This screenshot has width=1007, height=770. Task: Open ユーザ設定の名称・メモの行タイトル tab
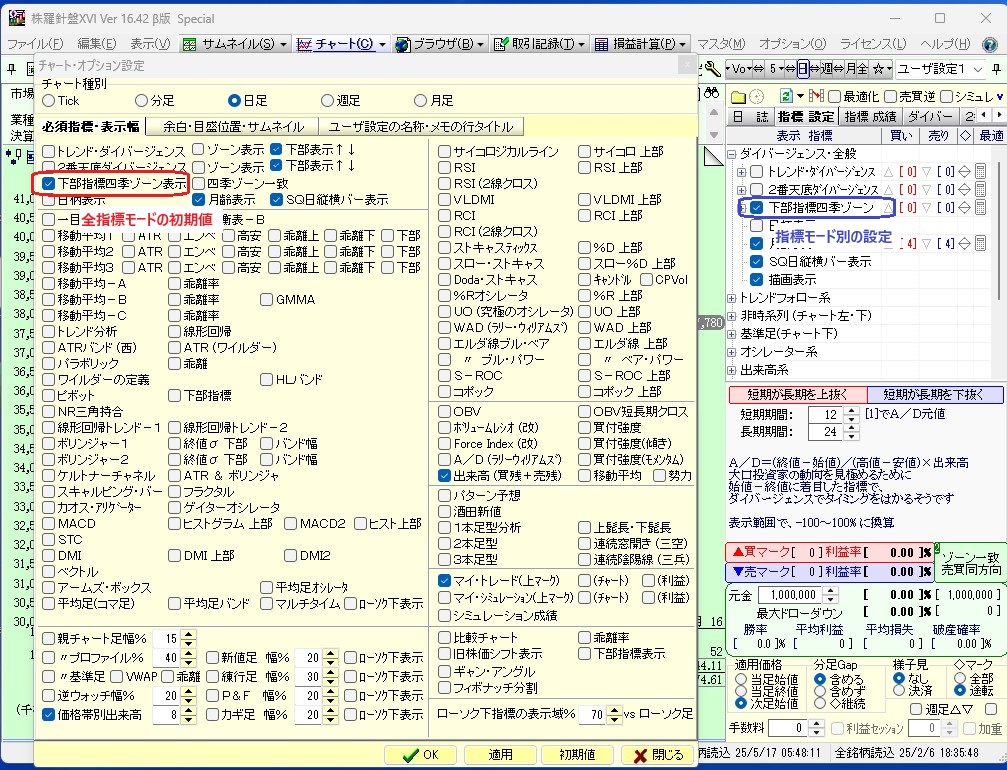pyautogui.click(x=421, y=127)
